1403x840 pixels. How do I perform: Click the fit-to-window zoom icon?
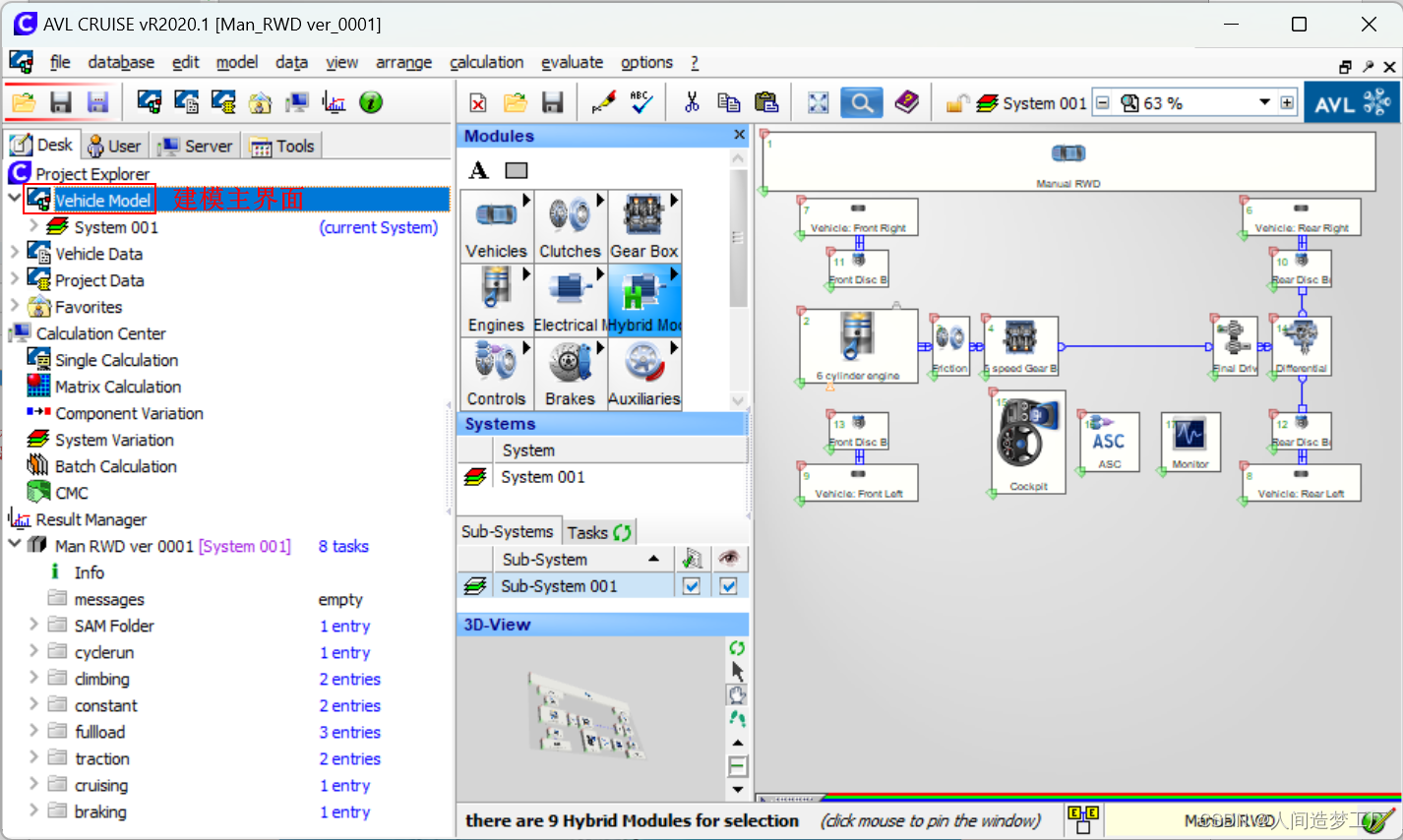coord(819,102)
